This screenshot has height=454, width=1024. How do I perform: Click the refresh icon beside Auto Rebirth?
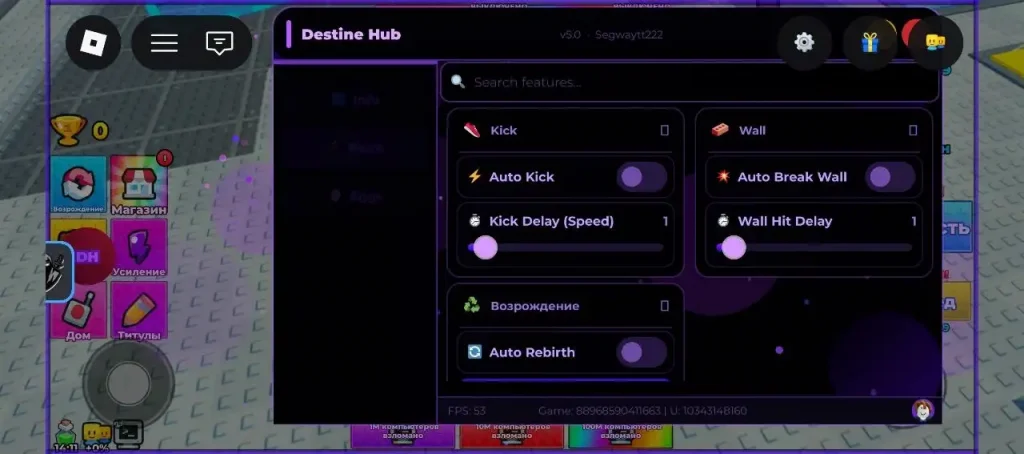(x=475, y=352)
